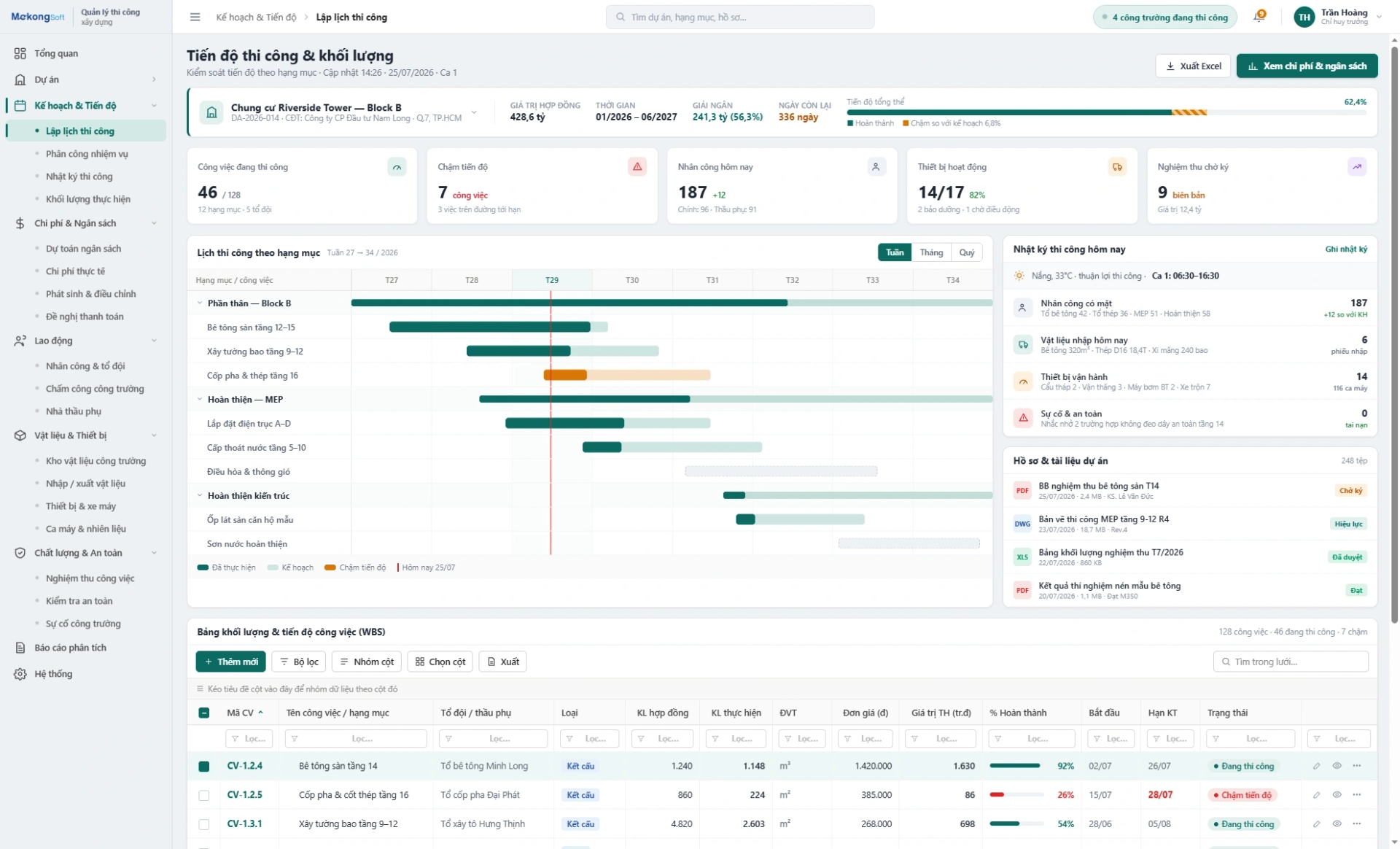Screen dimensions: 1400x849
Task: Click the Ghi nhật ký link
Action: click(x=1346, y=249)
